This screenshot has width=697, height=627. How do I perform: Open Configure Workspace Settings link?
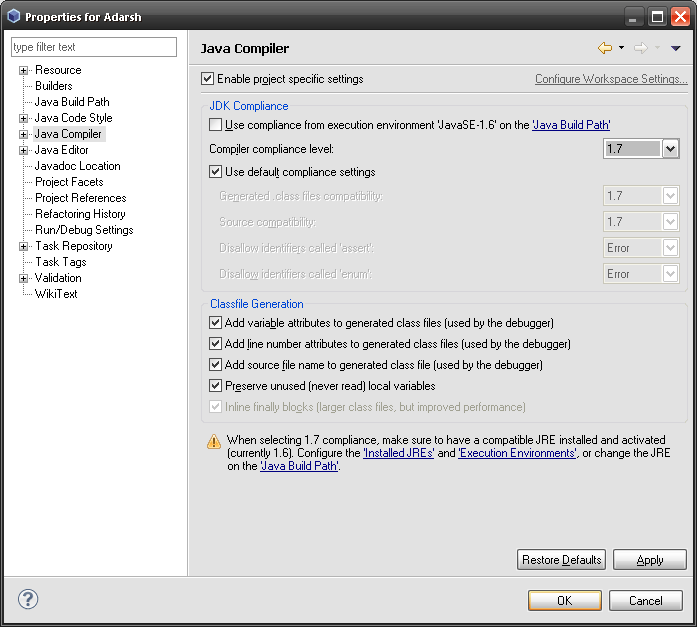[x=610, y=79]
